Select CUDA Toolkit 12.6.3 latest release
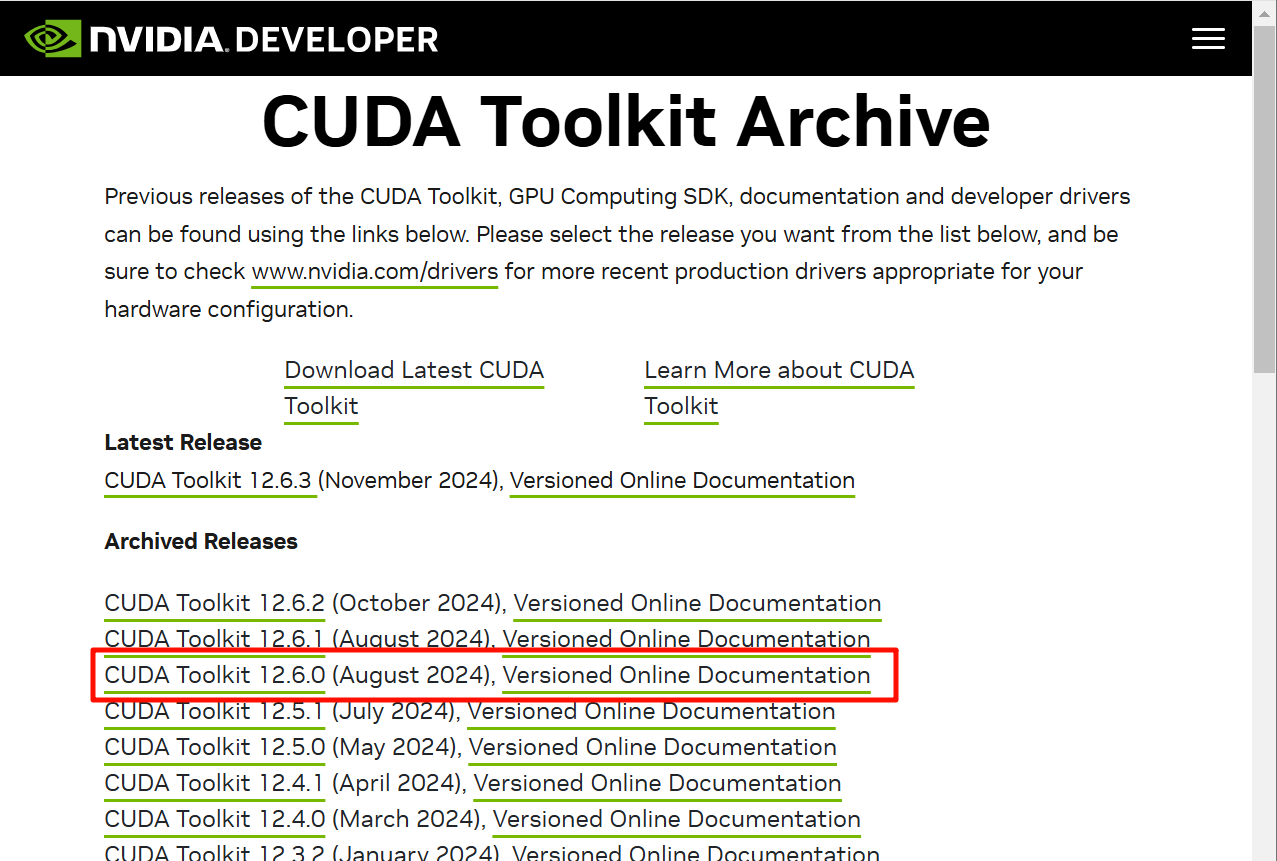Screen dimensions: 1277x861 210,481
